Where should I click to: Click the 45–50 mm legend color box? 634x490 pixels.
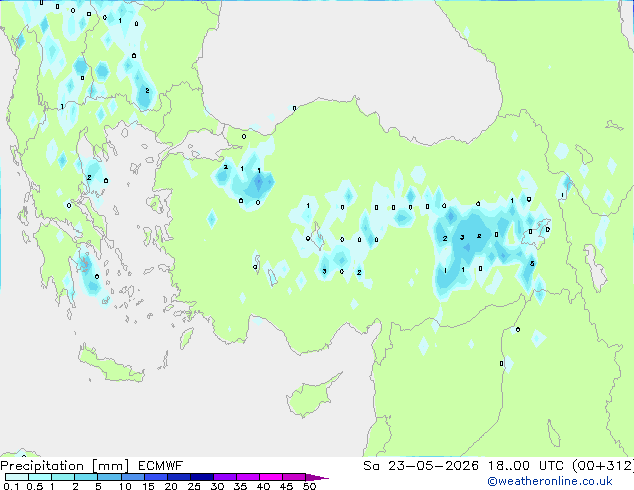tap(294, 477)
